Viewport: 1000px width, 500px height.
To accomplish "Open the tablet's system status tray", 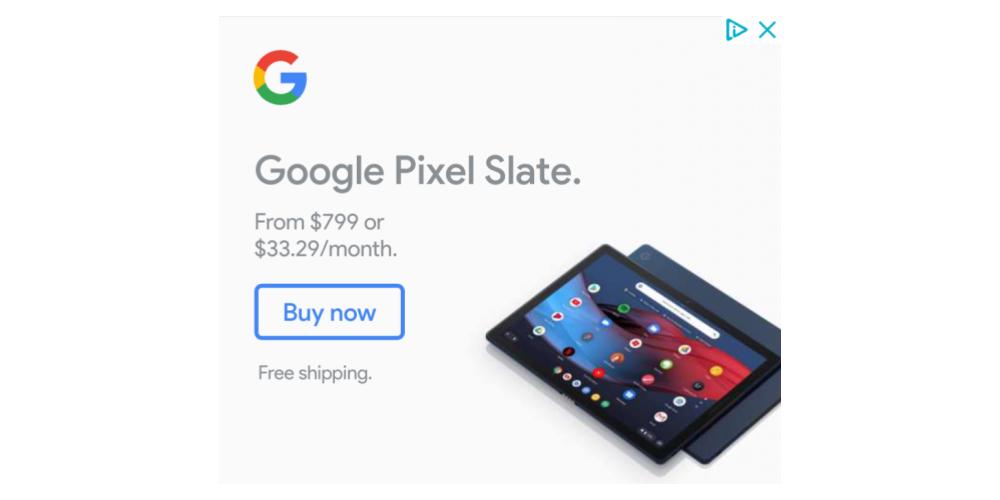I will tap(647, 433).
